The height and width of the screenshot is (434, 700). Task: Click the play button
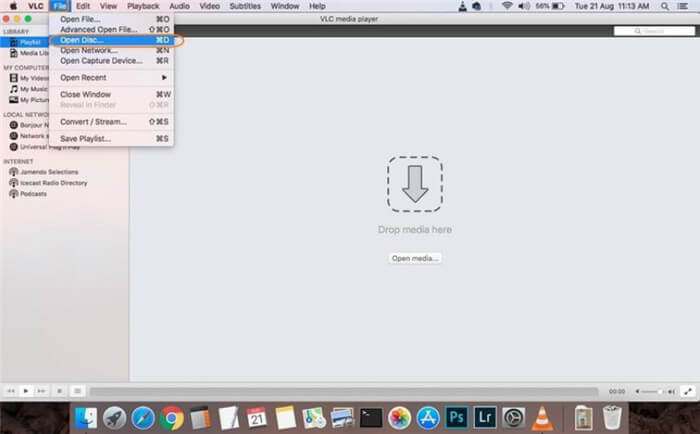tap(26, 391)
